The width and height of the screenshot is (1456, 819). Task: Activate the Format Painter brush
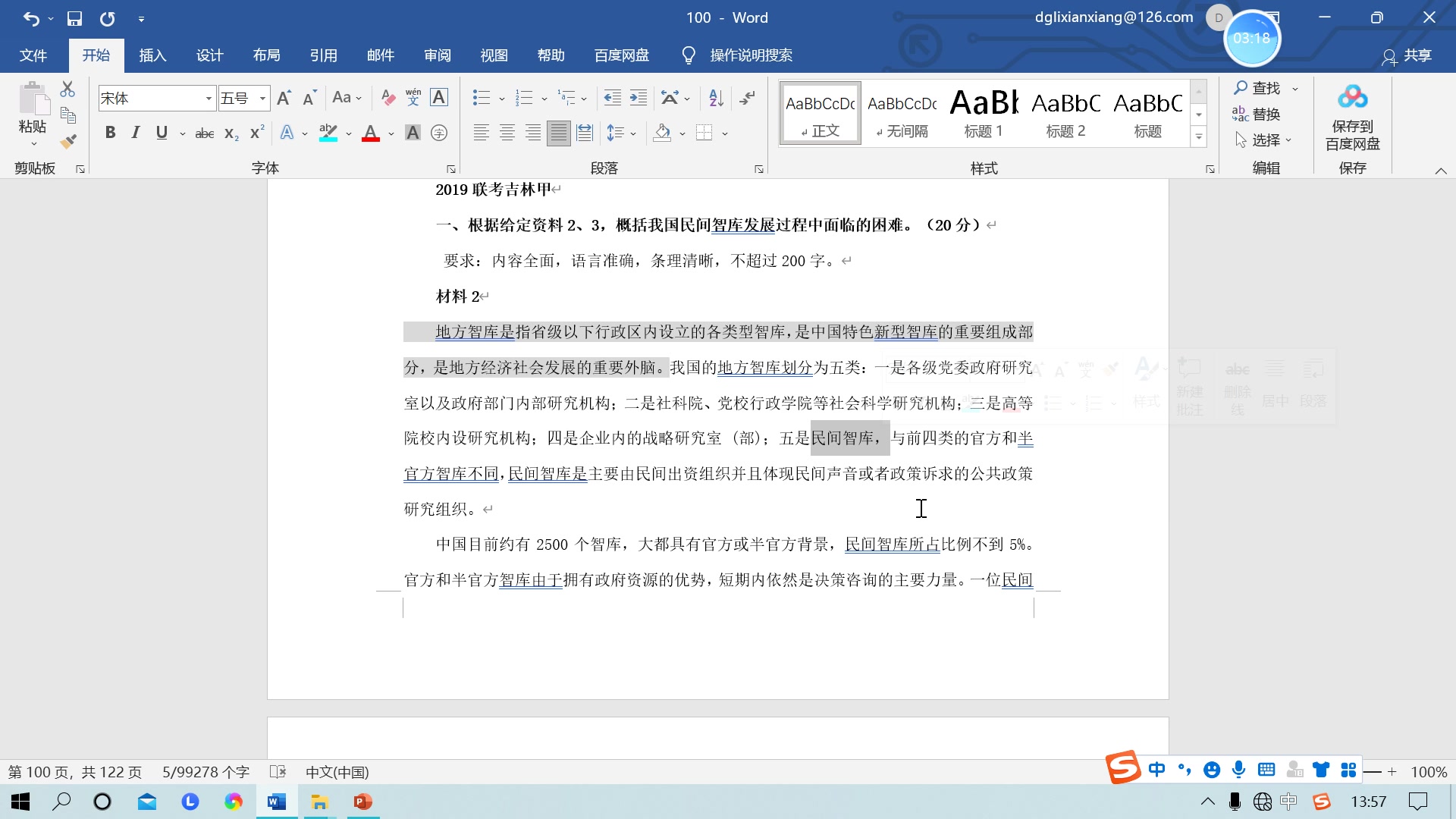coord(67,141)
